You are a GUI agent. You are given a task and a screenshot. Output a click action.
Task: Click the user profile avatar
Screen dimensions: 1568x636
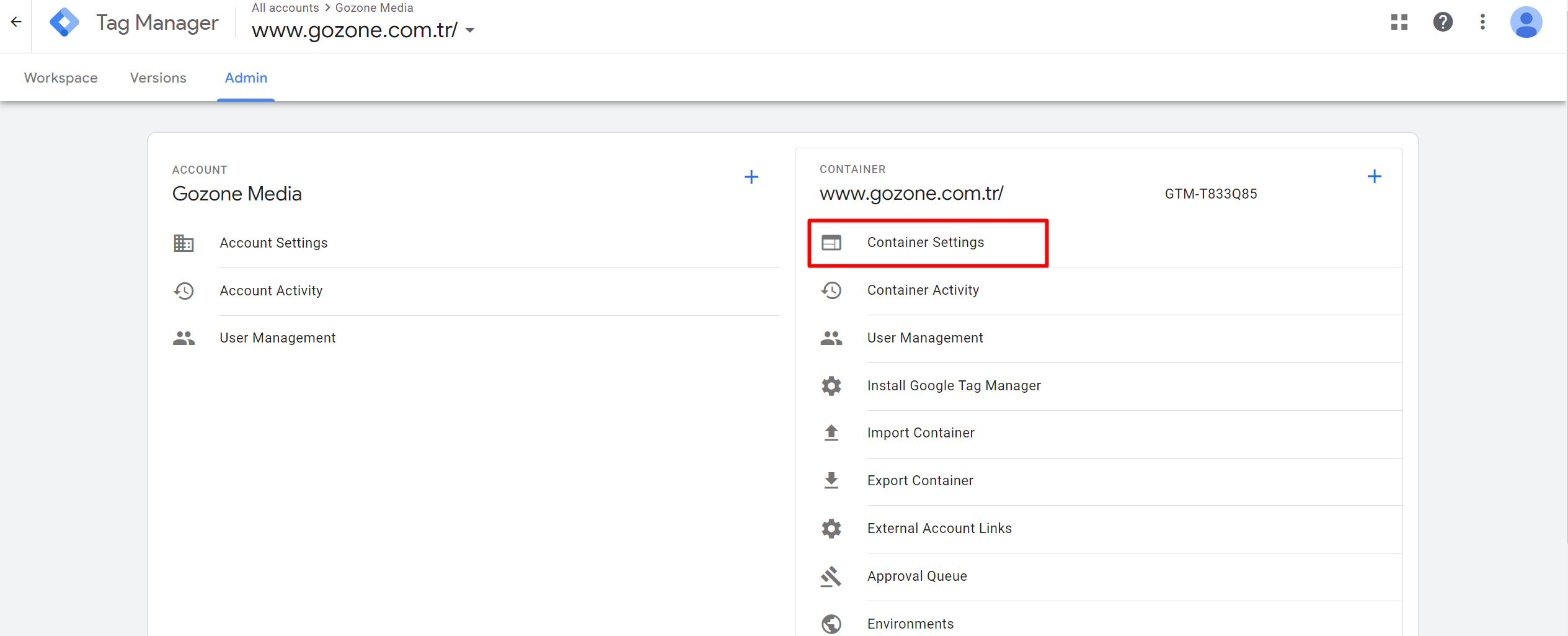pos(1526,22)
